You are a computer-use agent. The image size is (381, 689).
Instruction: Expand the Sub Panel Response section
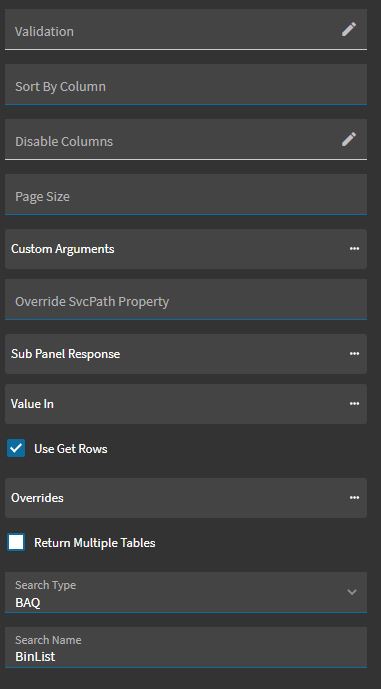pyautogui.click(x=186, y=354)
